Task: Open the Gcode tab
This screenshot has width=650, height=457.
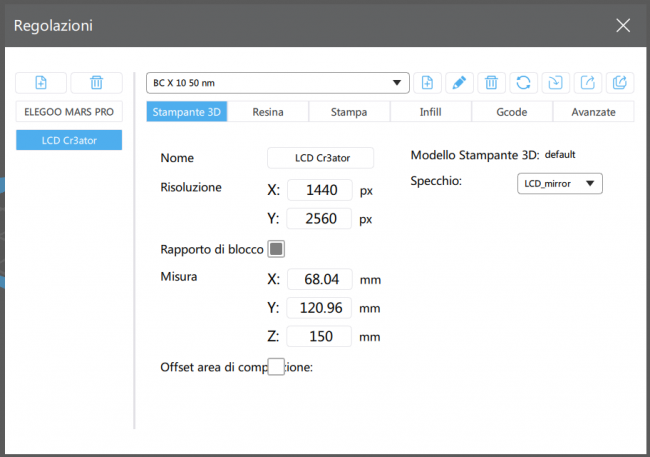Action: (511, 112)
